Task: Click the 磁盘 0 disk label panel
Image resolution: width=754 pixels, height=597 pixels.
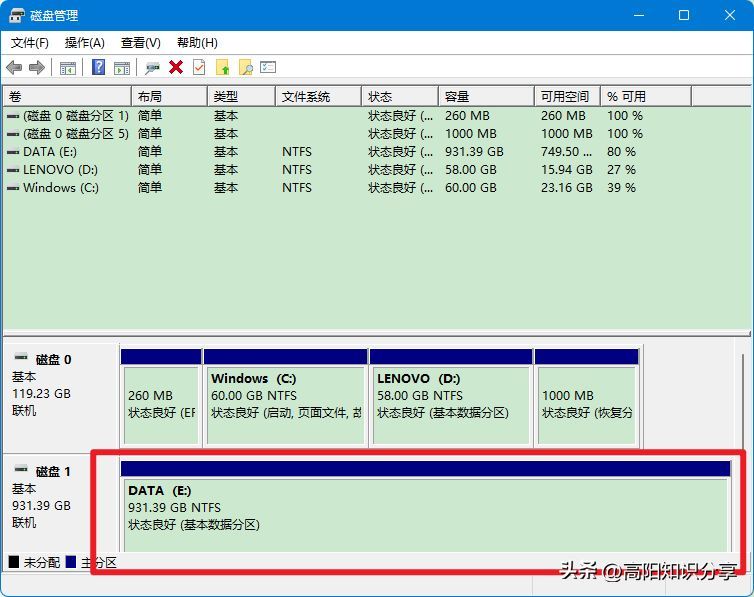Action: 61,396
